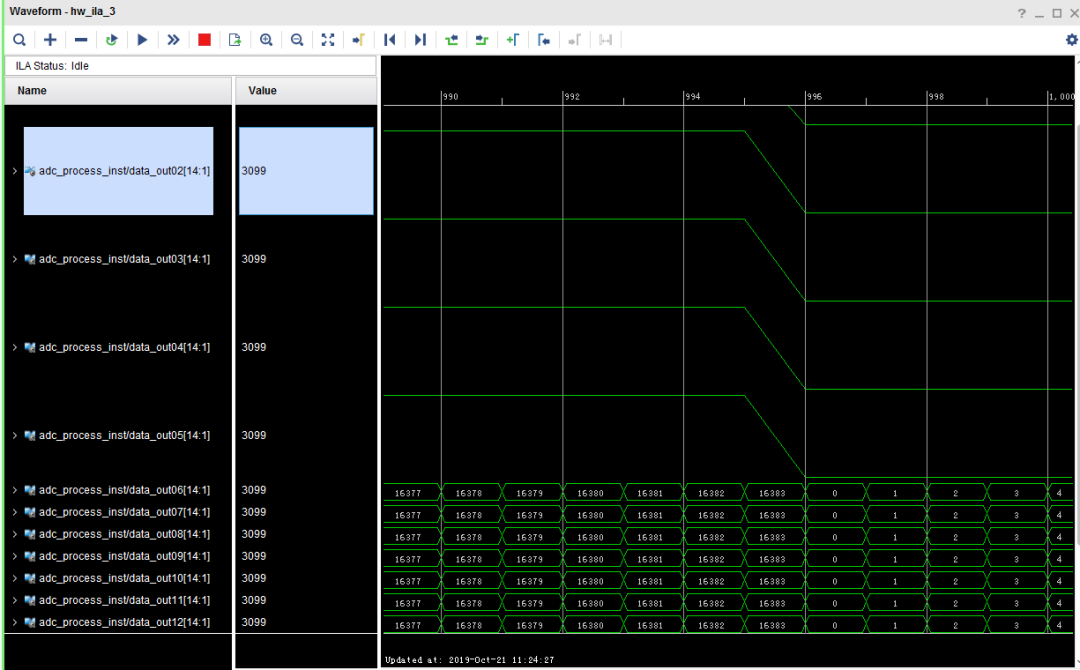Screen dimensions: 1080x670
Task: Select signal adc_process_inst/data_out09[14:1]
Action: [x=125, y=556]
